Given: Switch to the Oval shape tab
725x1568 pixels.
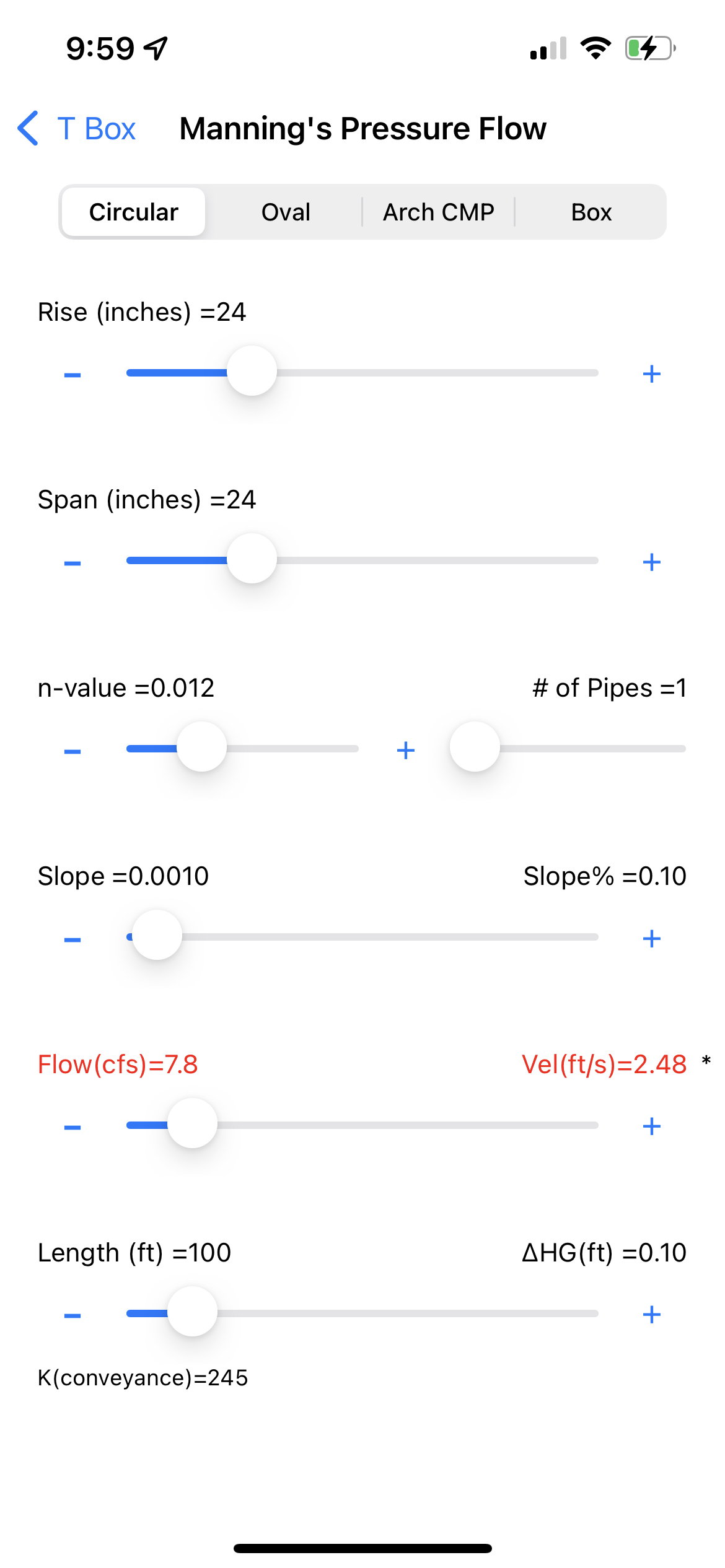Looking at the screenshot, I should point(286,212).
